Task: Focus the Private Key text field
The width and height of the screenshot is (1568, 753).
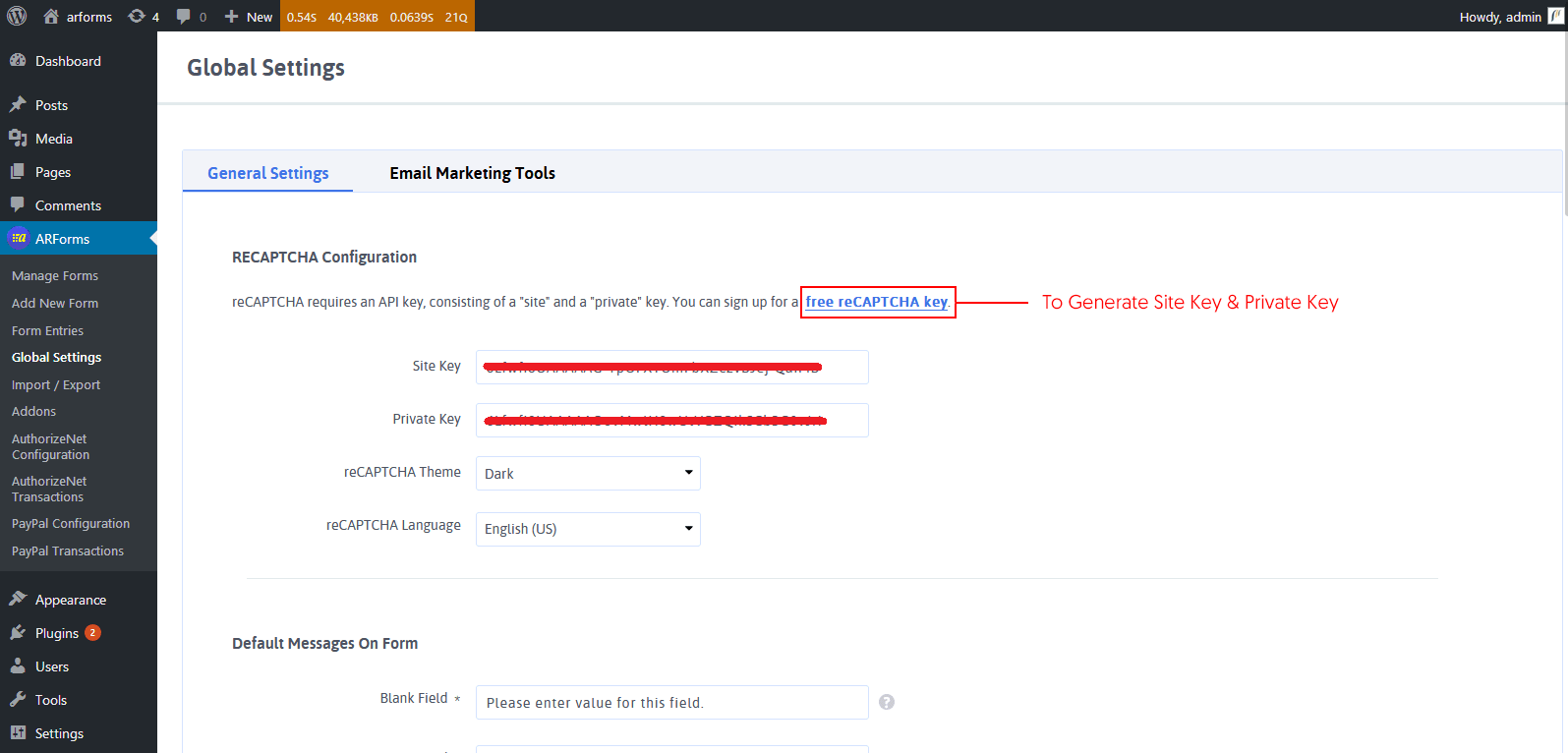Action: [x=671, y=420]
